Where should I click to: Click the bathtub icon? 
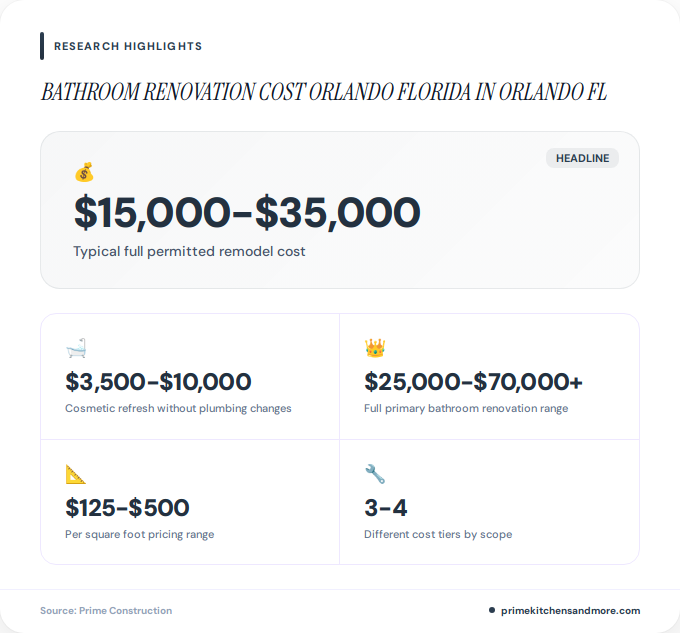[x=76, y=348]
